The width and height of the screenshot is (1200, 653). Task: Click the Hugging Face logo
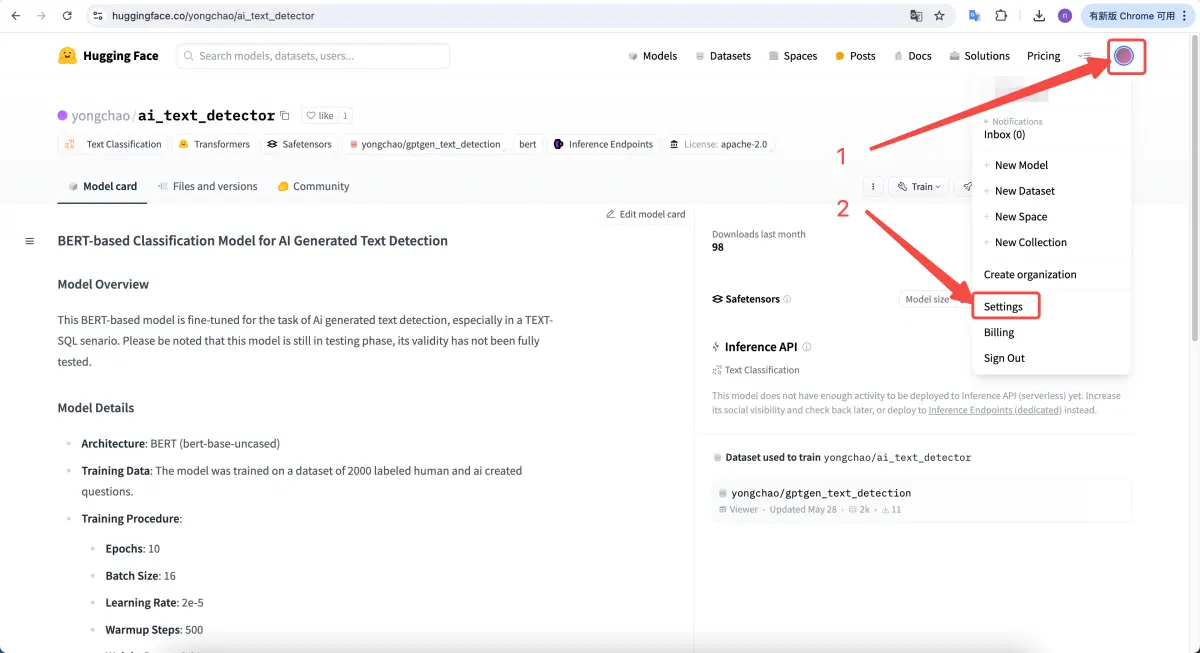pos(108,56)
